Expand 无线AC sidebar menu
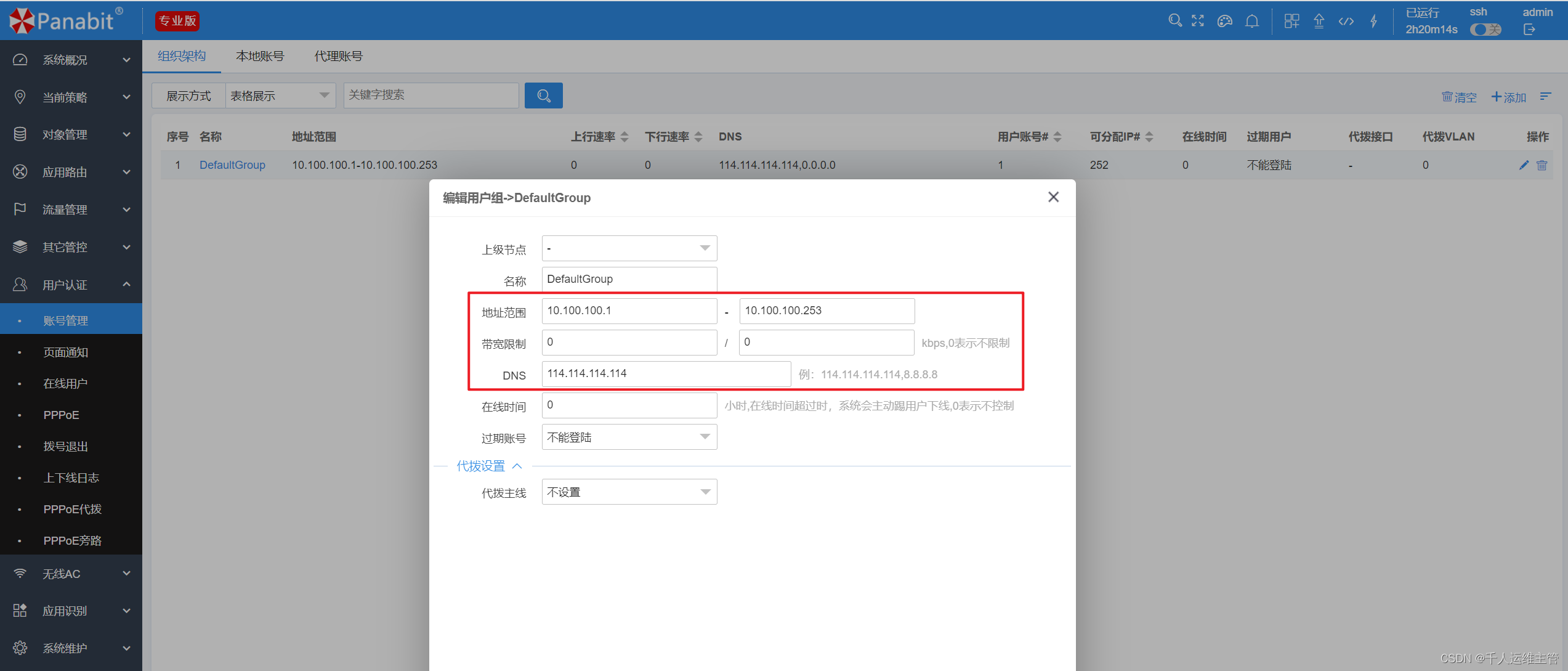This screenshot has width=1568, height=671. [x=71, y=574]
